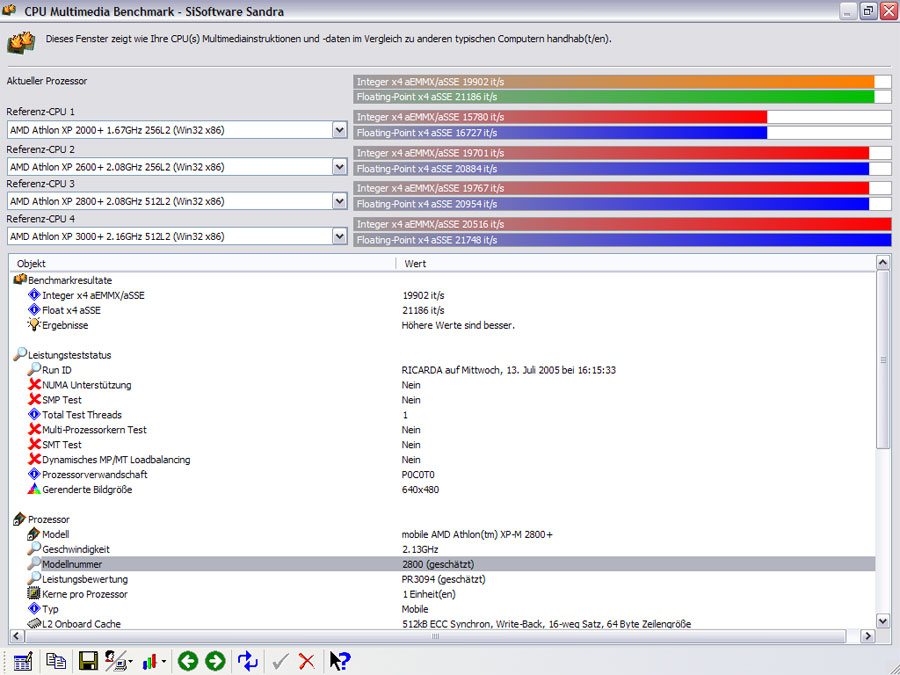Click the grey checkmark OK icon
Screen dimensions: 900x675
(280, 661)
